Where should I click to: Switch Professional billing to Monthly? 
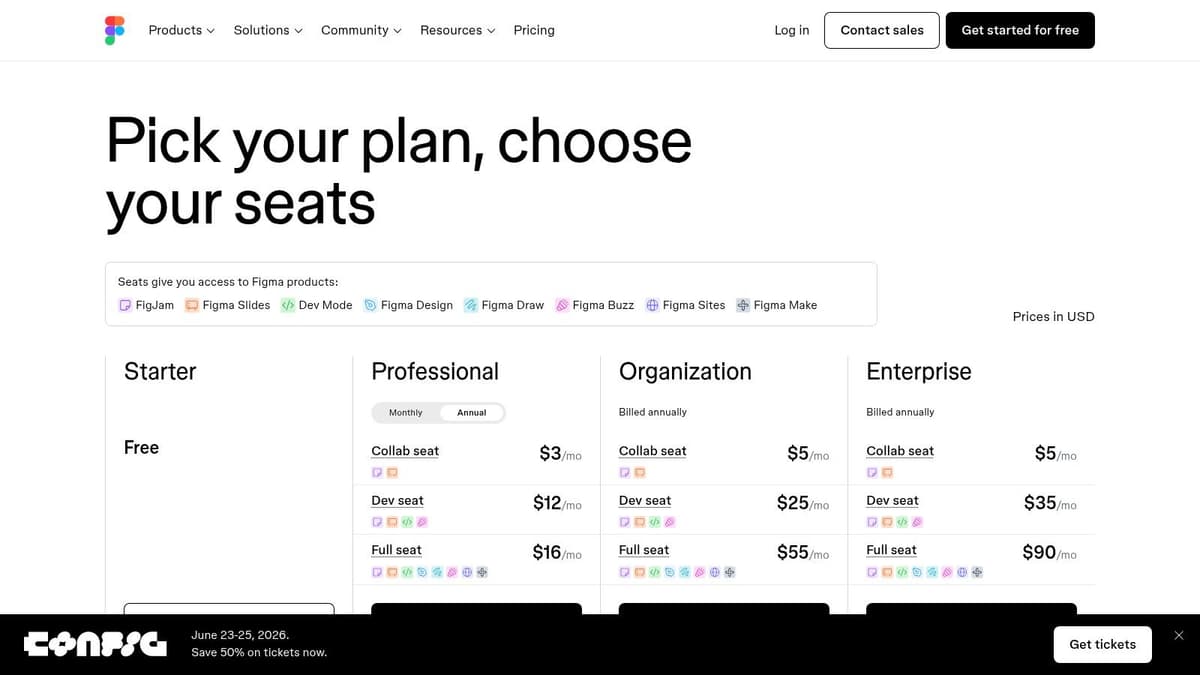tap(404, 412)
